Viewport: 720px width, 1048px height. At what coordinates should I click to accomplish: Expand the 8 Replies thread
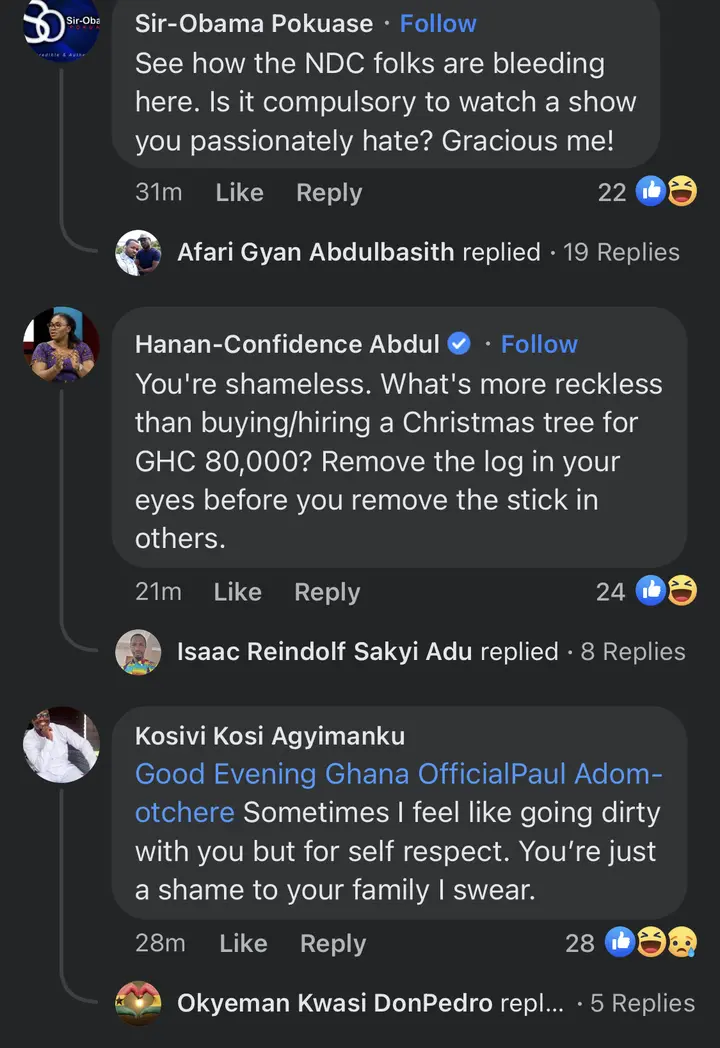[x=632, y=652]
